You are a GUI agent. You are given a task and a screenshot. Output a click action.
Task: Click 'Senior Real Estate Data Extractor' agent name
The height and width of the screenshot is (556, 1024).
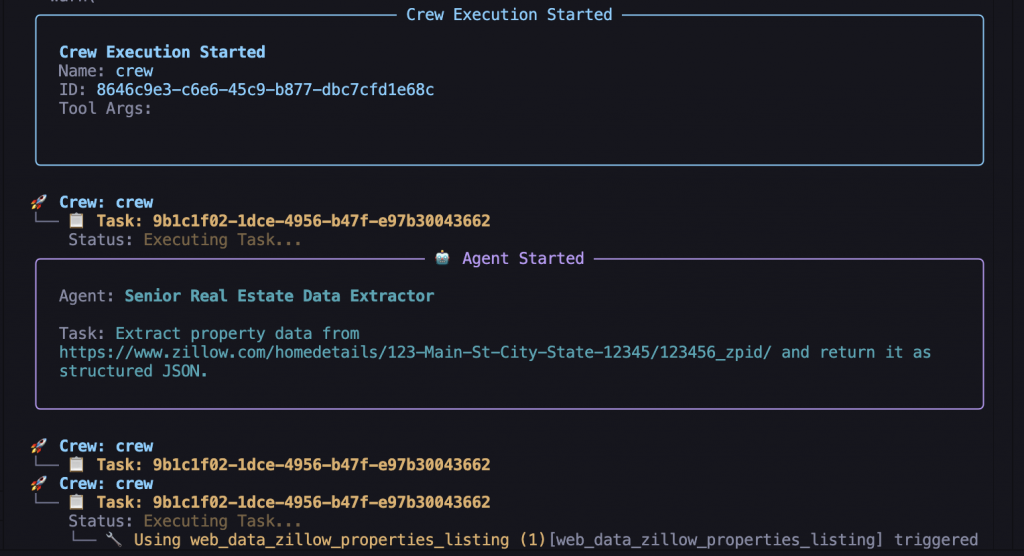click(279, 296)
